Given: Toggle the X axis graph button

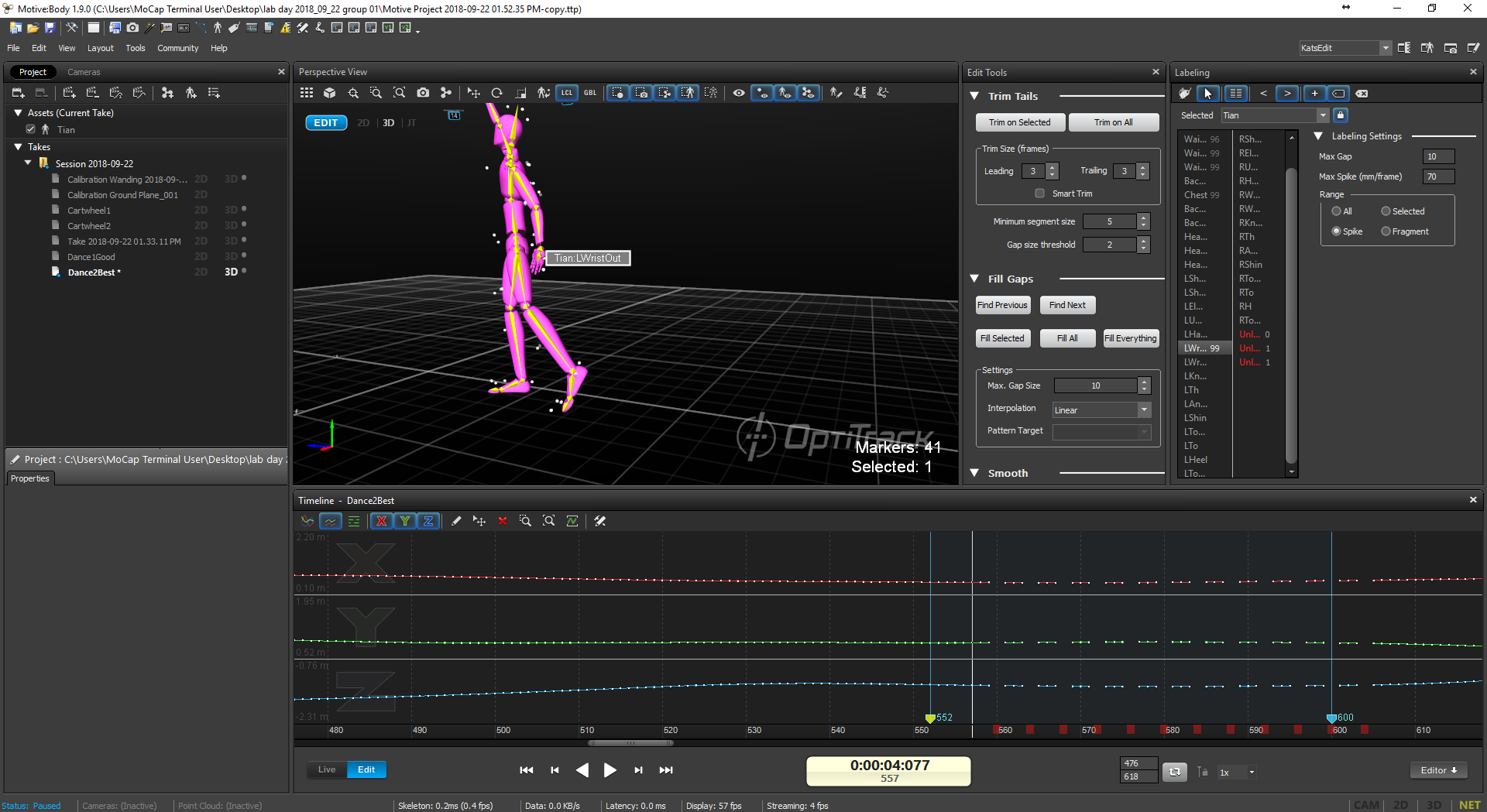Looking at the screenshot, I should pyautogui.click(x=381, y=521).
